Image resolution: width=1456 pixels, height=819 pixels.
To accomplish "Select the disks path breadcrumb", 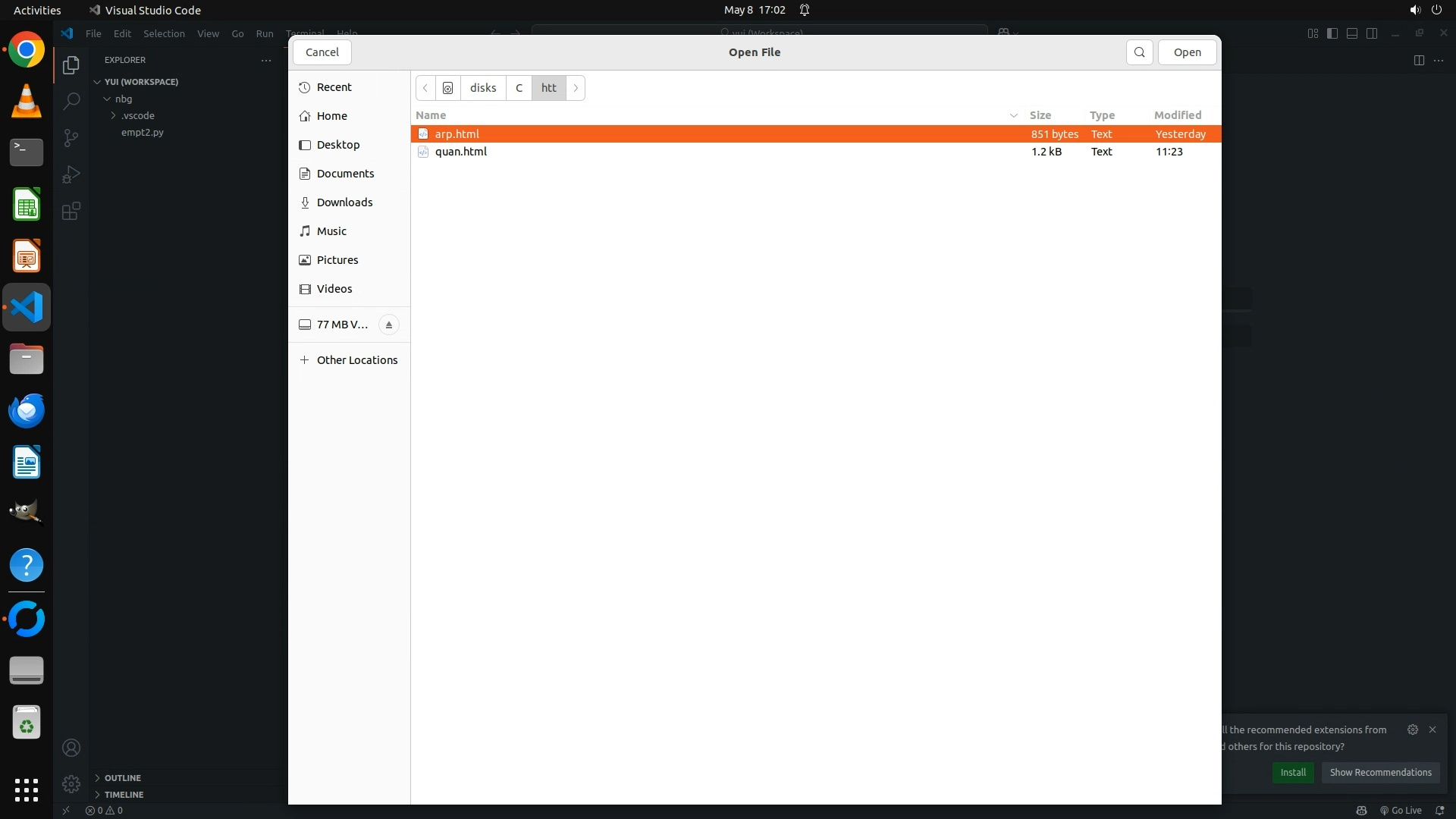I will (482, 88).
